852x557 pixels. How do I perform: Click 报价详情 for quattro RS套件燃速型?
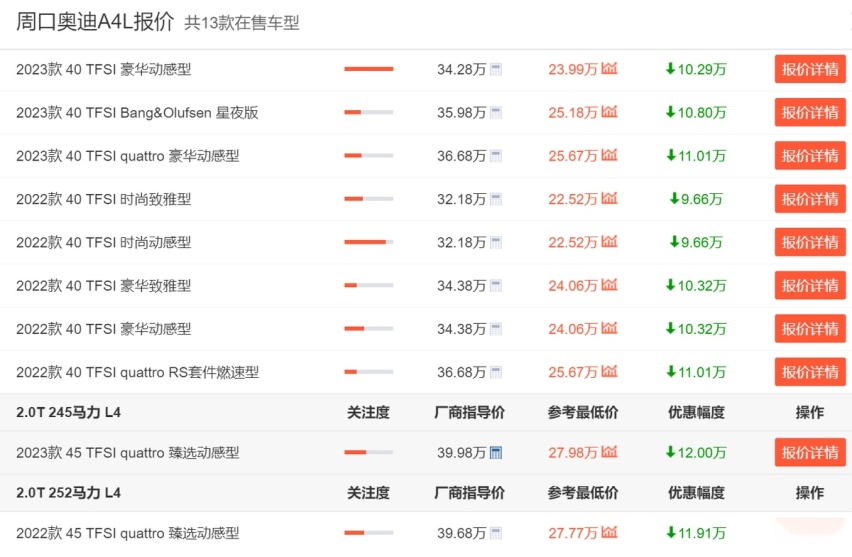point(810,372)
